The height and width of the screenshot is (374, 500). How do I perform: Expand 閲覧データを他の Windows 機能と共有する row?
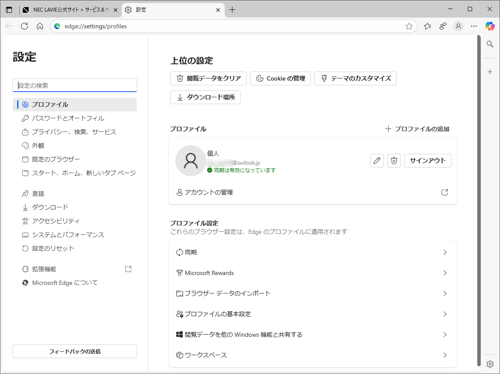[x=312, y=335]
